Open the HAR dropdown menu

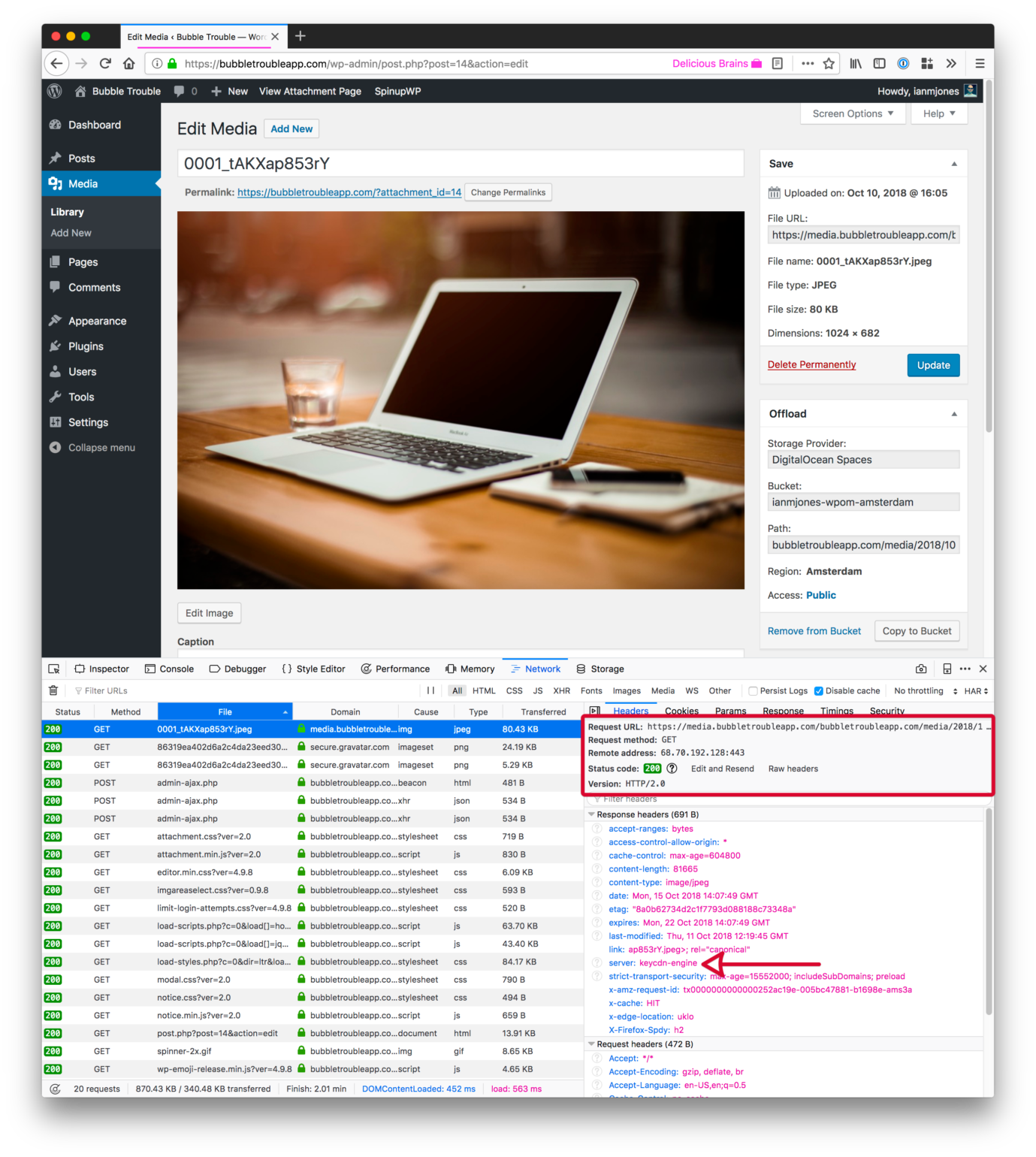pyautogui.click(x=977, y=691)
